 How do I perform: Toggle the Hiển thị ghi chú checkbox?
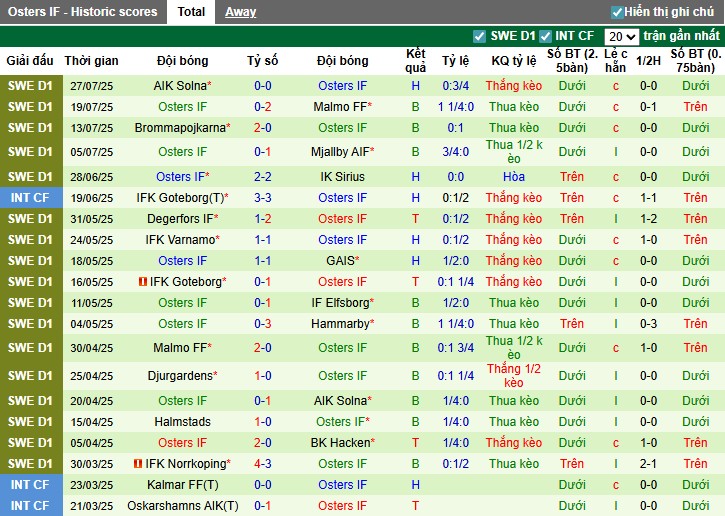[617, 12]
